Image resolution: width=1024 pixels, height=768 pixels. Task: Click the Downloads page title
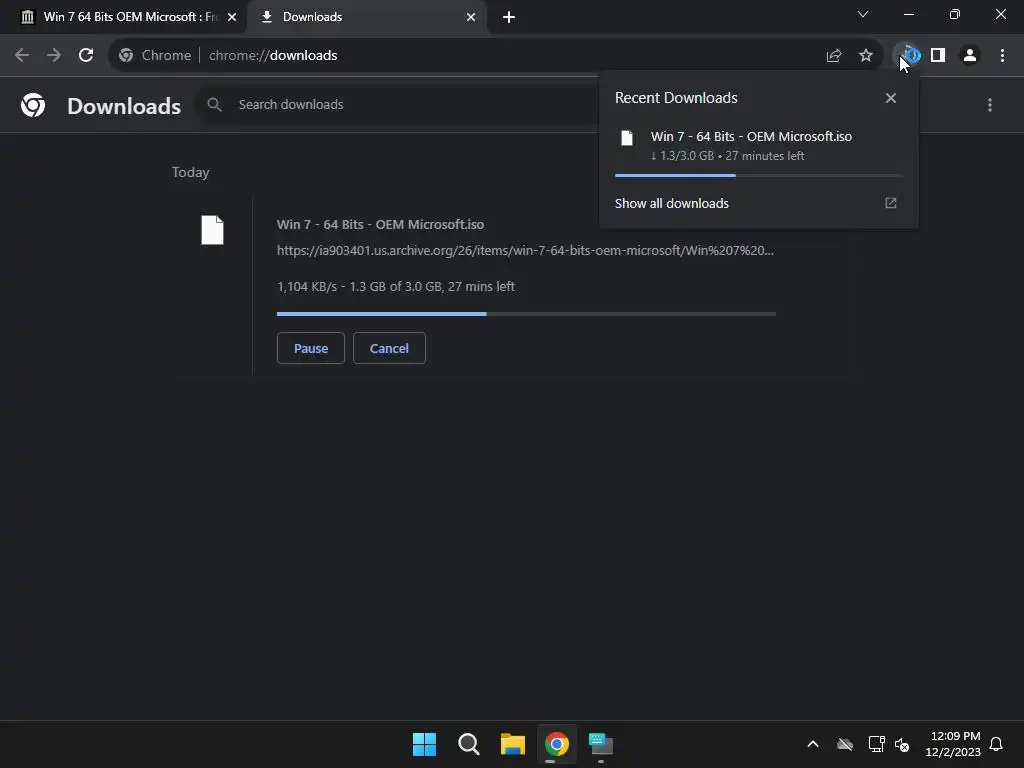(124, 106)
